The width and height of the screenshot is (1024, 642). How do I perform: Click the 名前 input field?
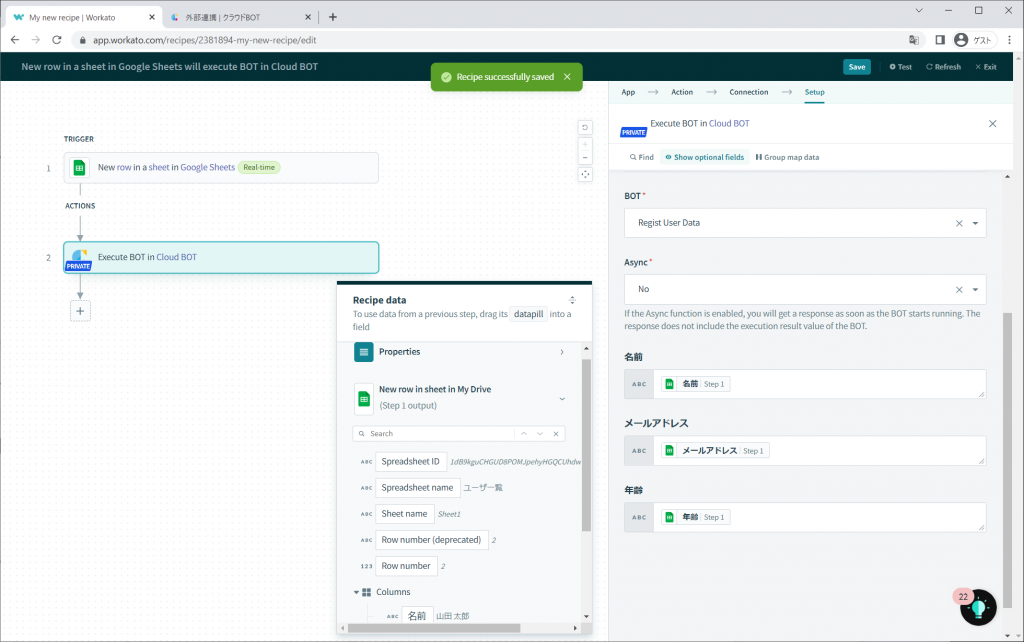point(805,384)
